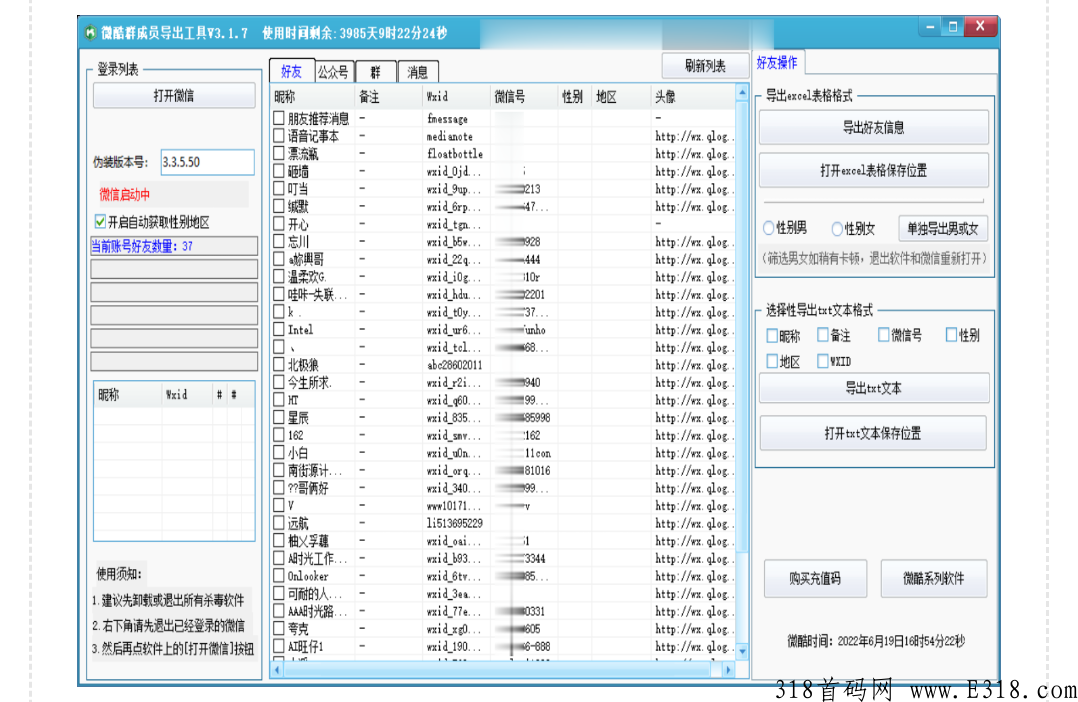The width and height of the screenshot is (1078, 702).
Task: Click the 当前账号好友数量 status field
Action: tap(174, 246)
